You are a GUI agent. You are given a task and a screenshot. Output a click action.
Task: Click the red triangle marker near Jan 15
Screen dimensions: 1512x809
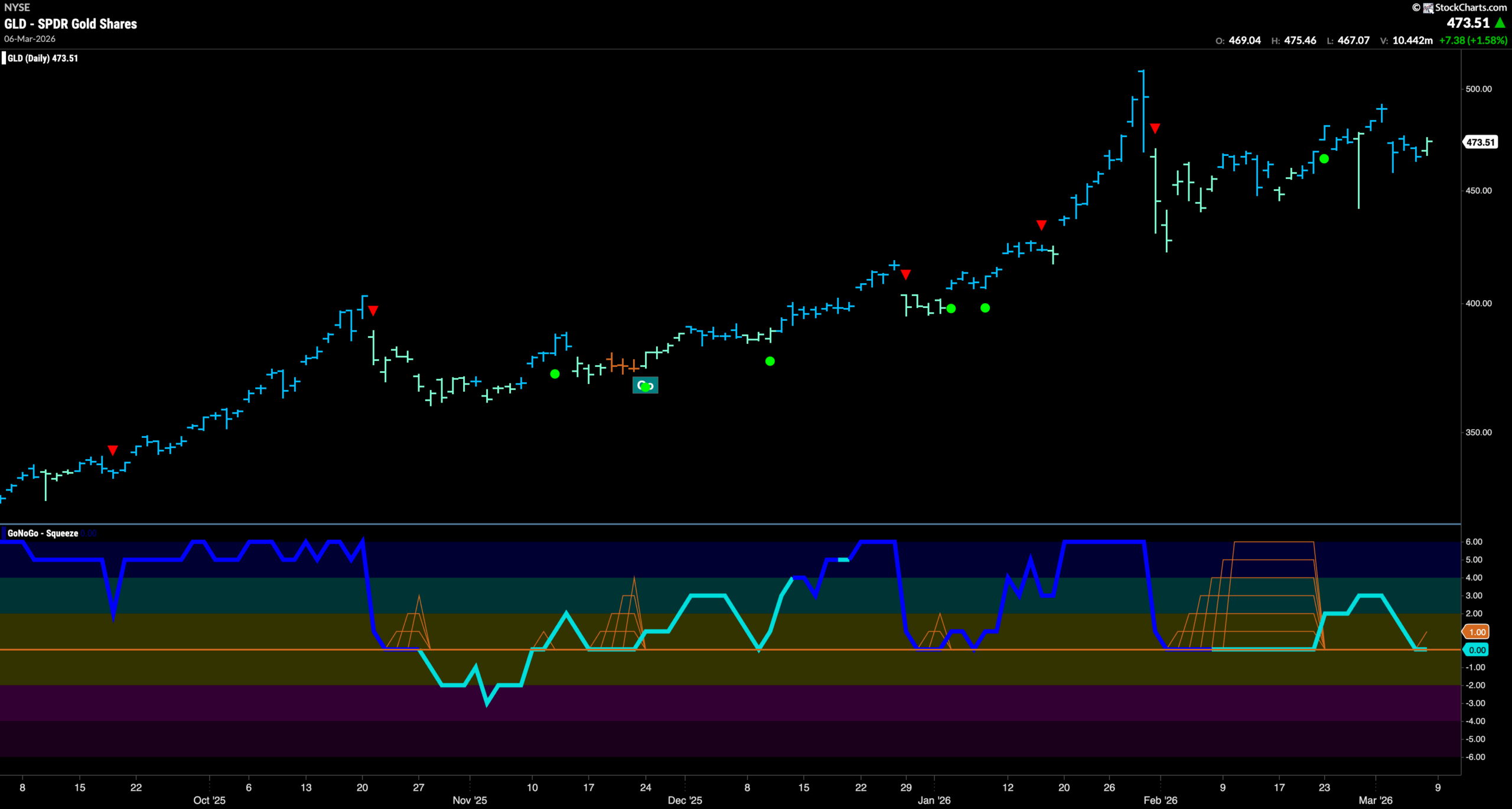click(1041, 225)
